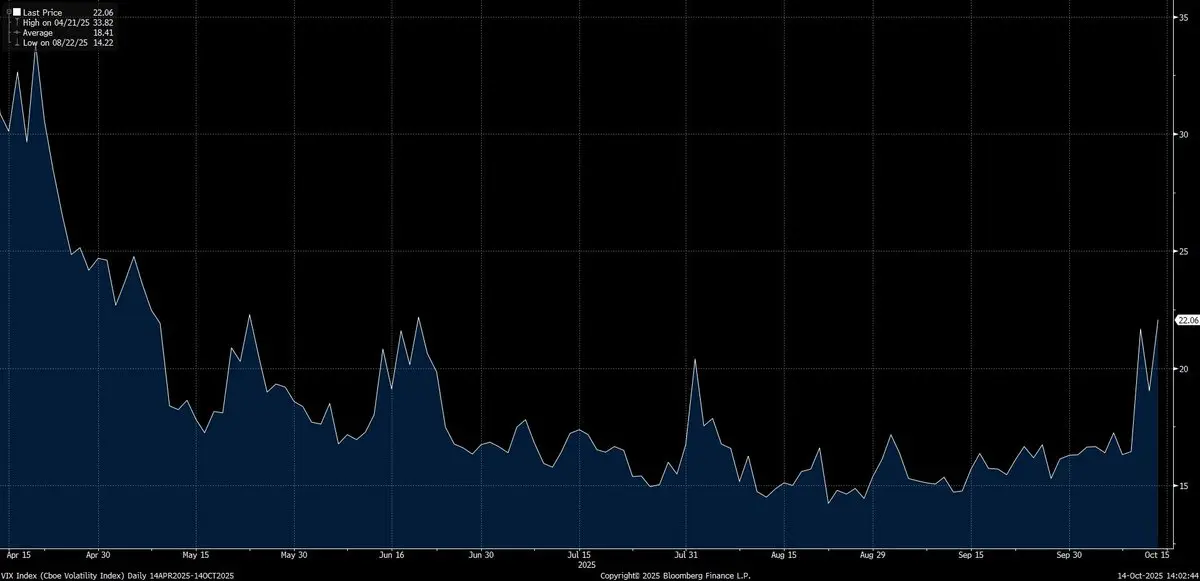Click the 'Sep 30' x-axis date label
Viewport: 1200px width, 581px height.
pyautogui.click(x=1070, y=553)
